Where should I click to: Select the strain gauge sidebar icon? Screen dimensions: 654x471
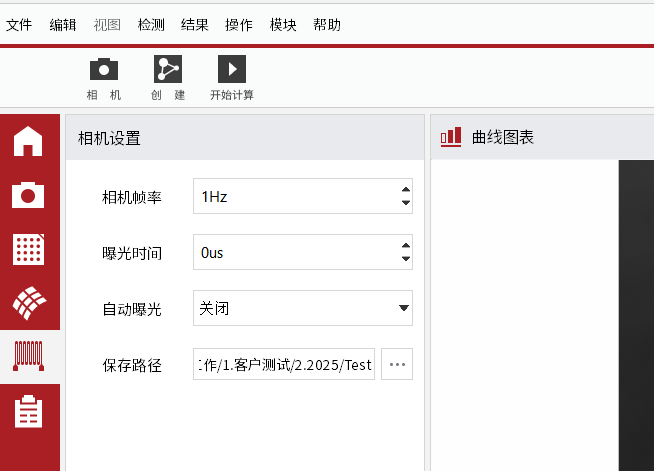coord(28,356)
